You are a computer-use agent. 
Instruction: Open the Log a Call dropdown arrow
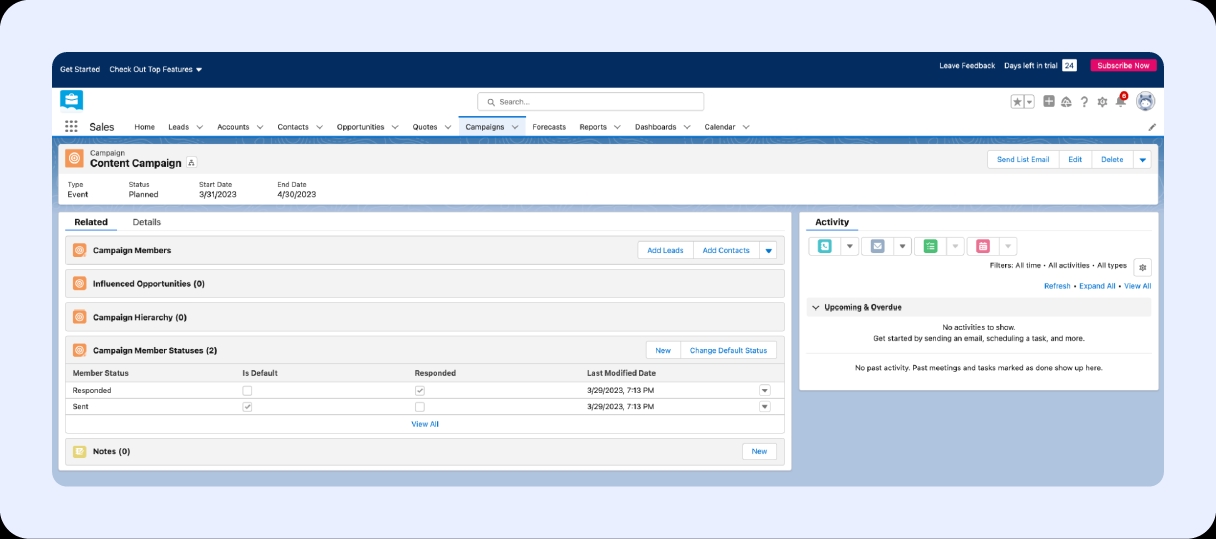[850, 246]
